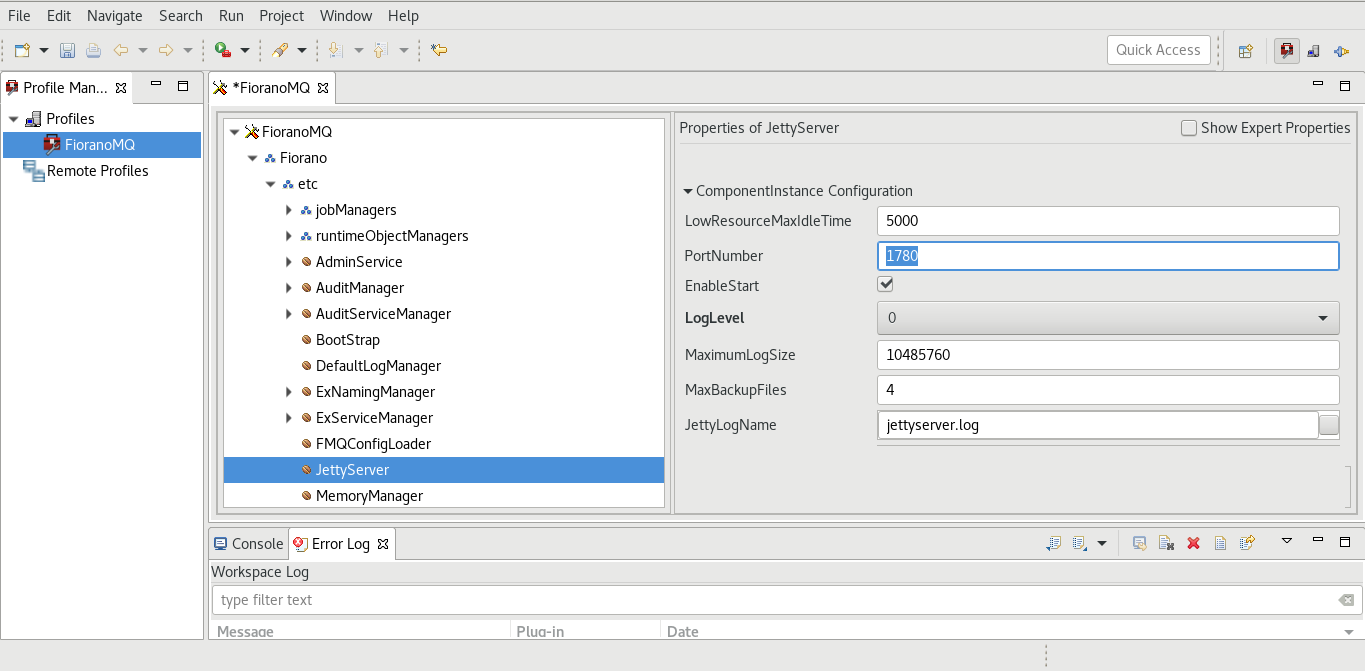1365x671 pixels.
Task: Click the Run external tools icon
Action: point(223,50)
